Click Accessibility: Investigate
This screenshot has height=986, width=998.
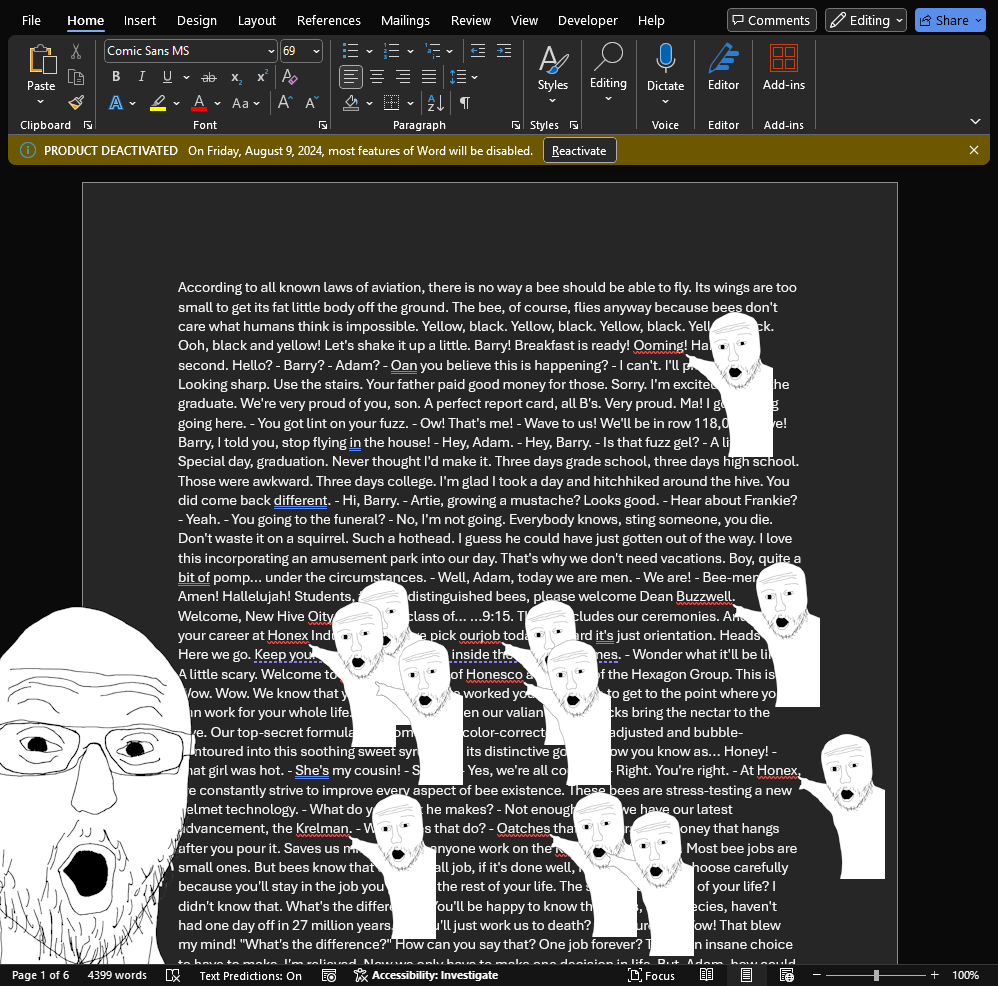(426, 975)
